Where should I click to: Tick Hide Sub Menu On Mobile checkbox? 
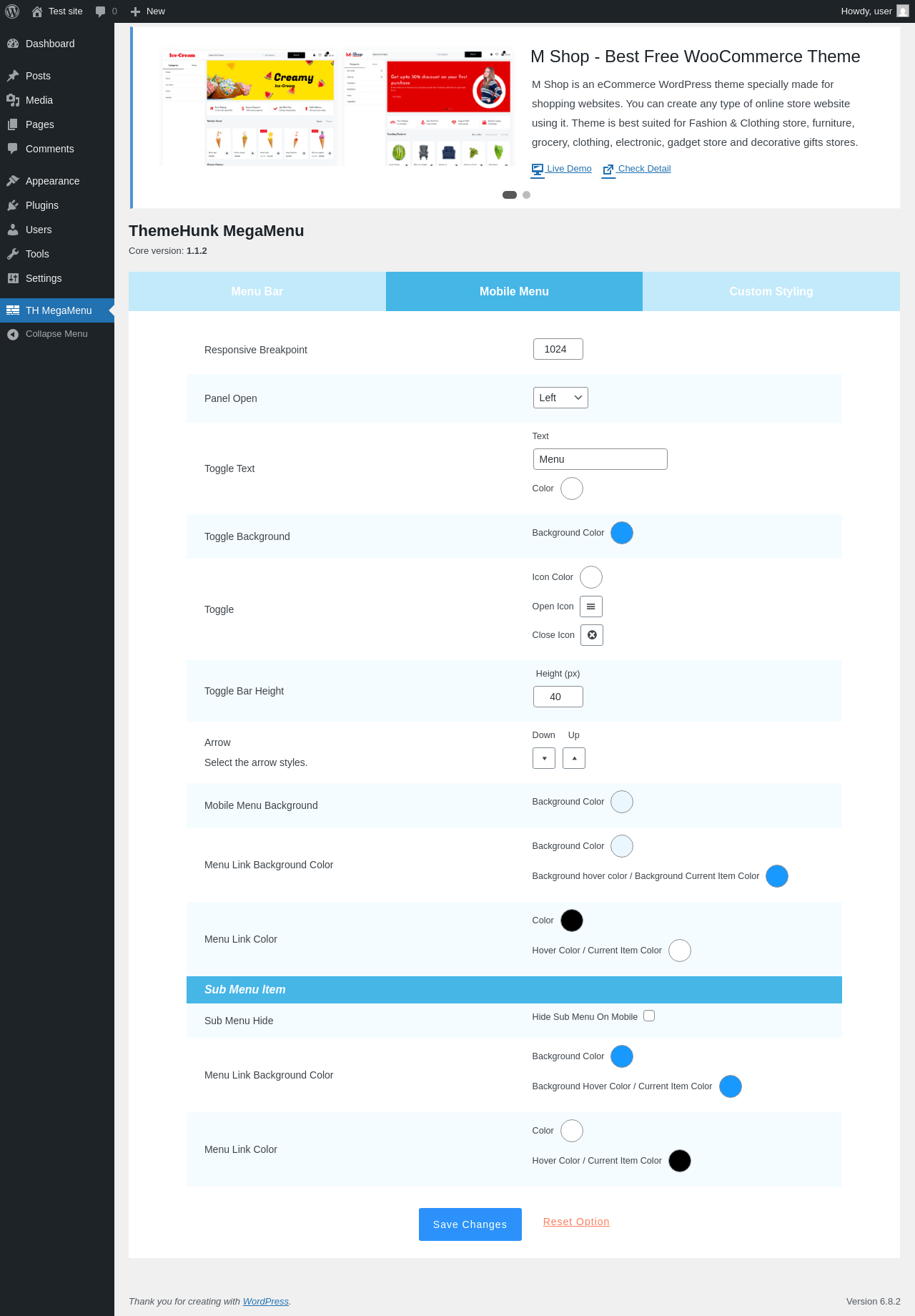[x=649, y=1016]
